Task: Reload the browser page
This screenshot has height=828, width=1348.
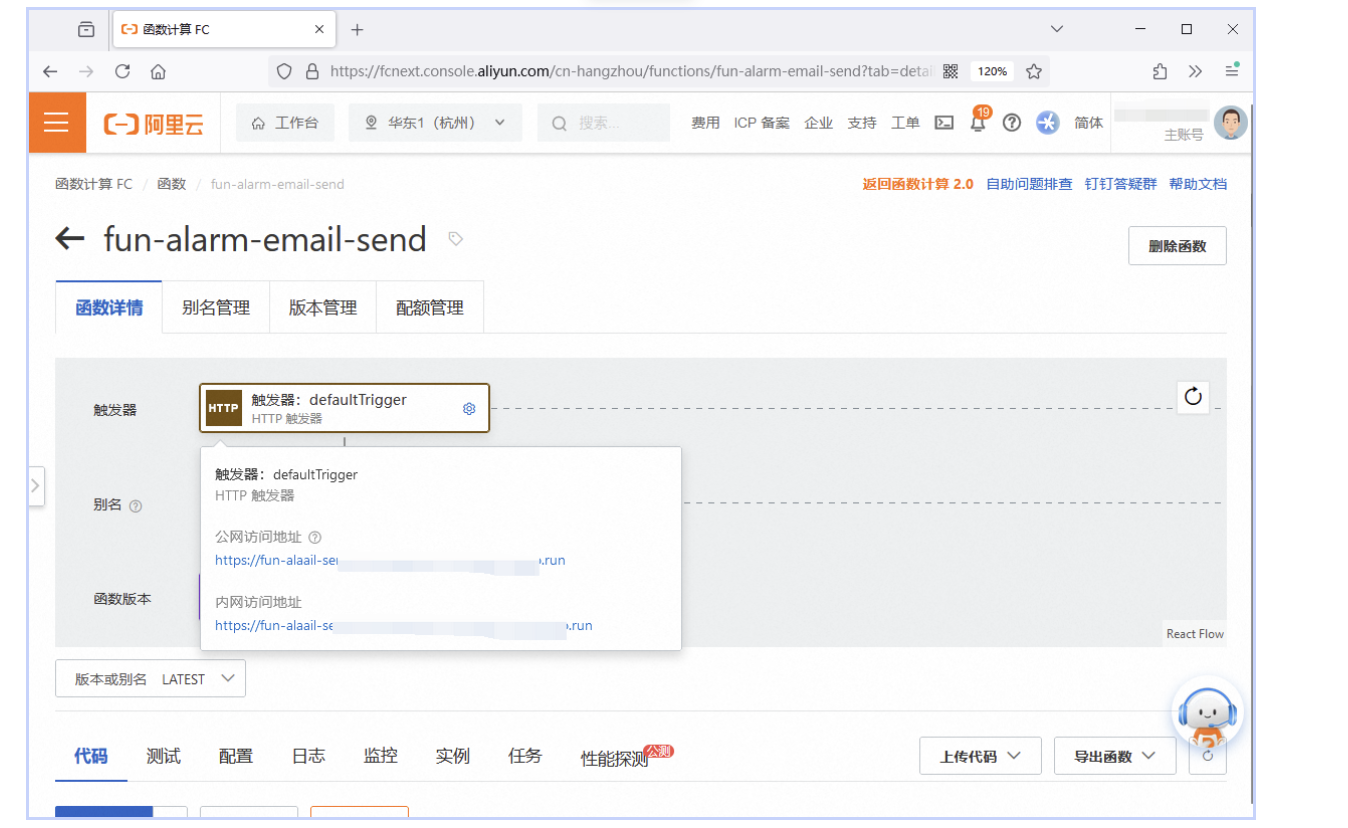Action: tap(123, 71)
